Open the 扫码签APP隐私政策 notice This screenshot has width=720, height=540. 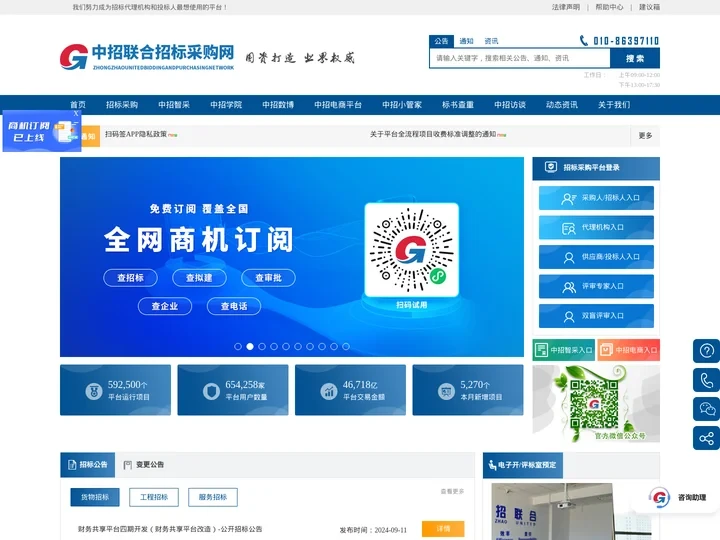[x=136, y=134]
